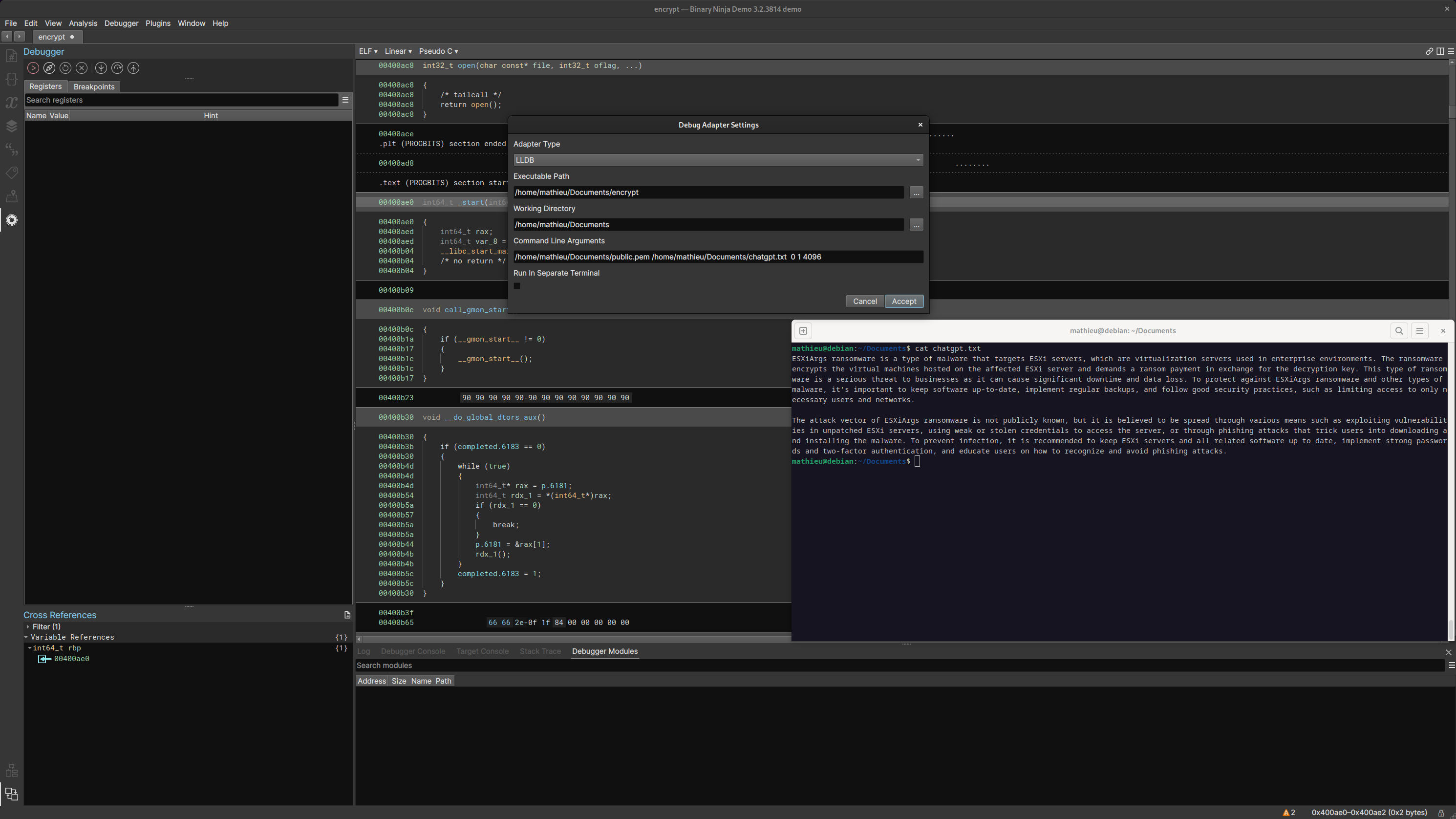The width and height of the screenshot is (1456, 819).
Task: Open the Tags sidebar icon
Action: click(x=11, y=172)
